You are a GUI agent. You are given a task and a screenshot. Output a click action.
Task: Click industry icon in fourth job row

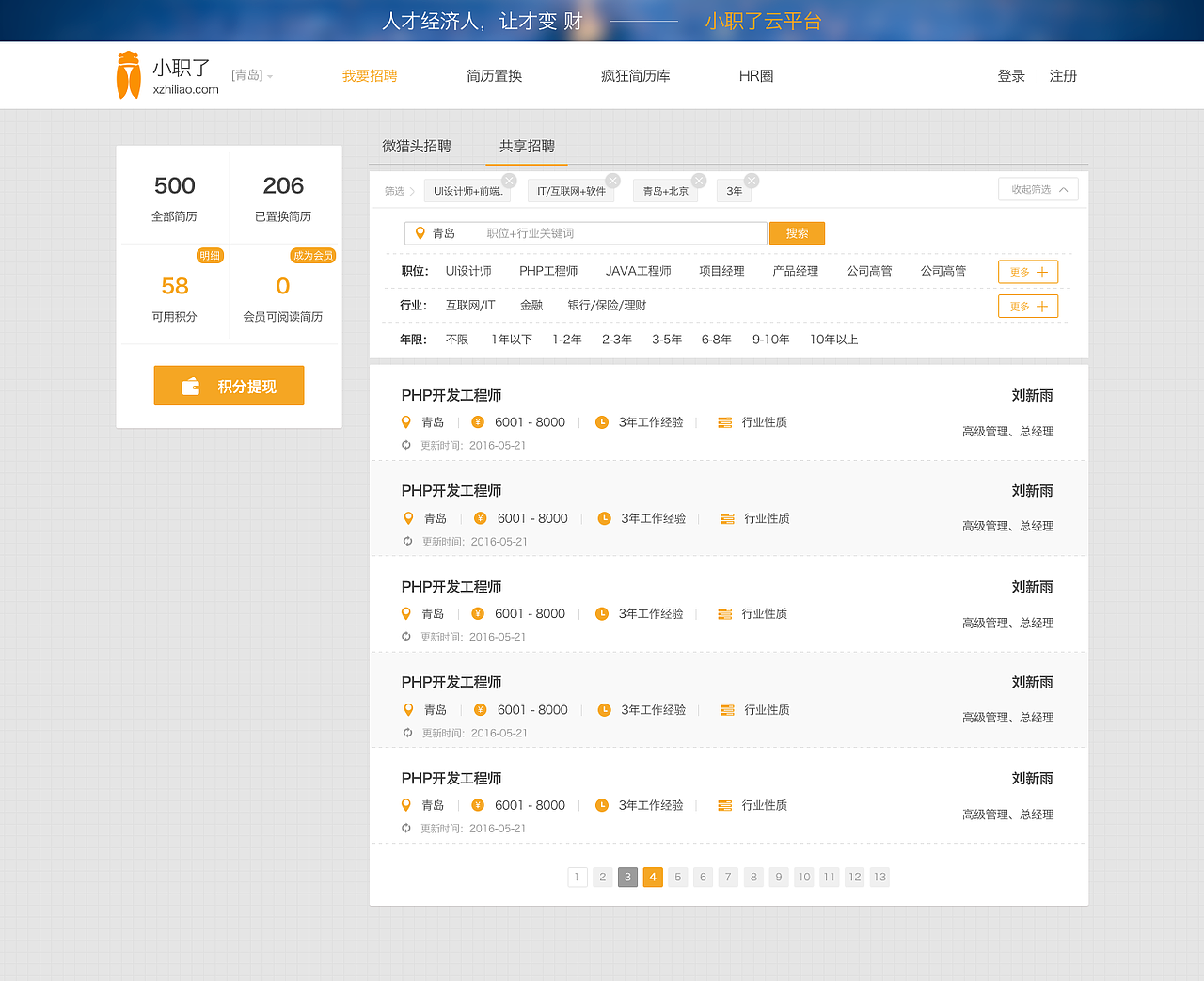727,710
